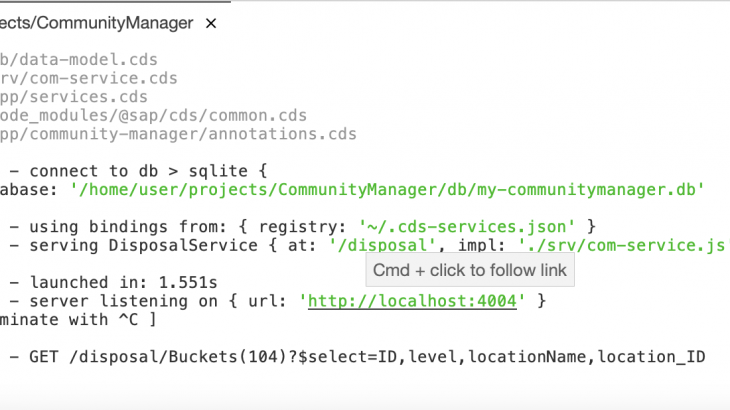The image size is (730, 410).
Task: Click the 'using bindings from' text
Action: tap(110, 226)
